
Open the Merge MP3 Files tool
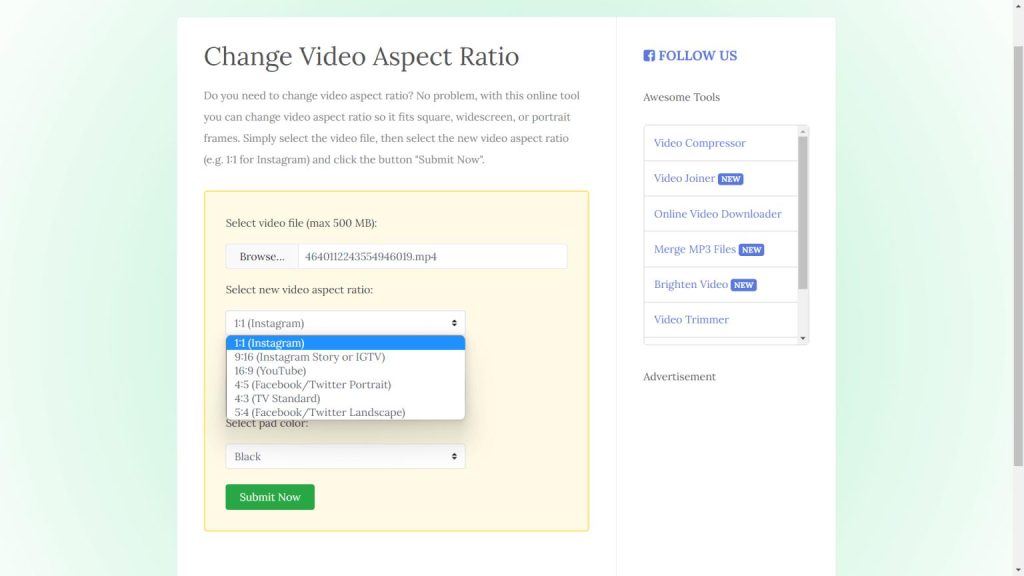tap(694, 249)
